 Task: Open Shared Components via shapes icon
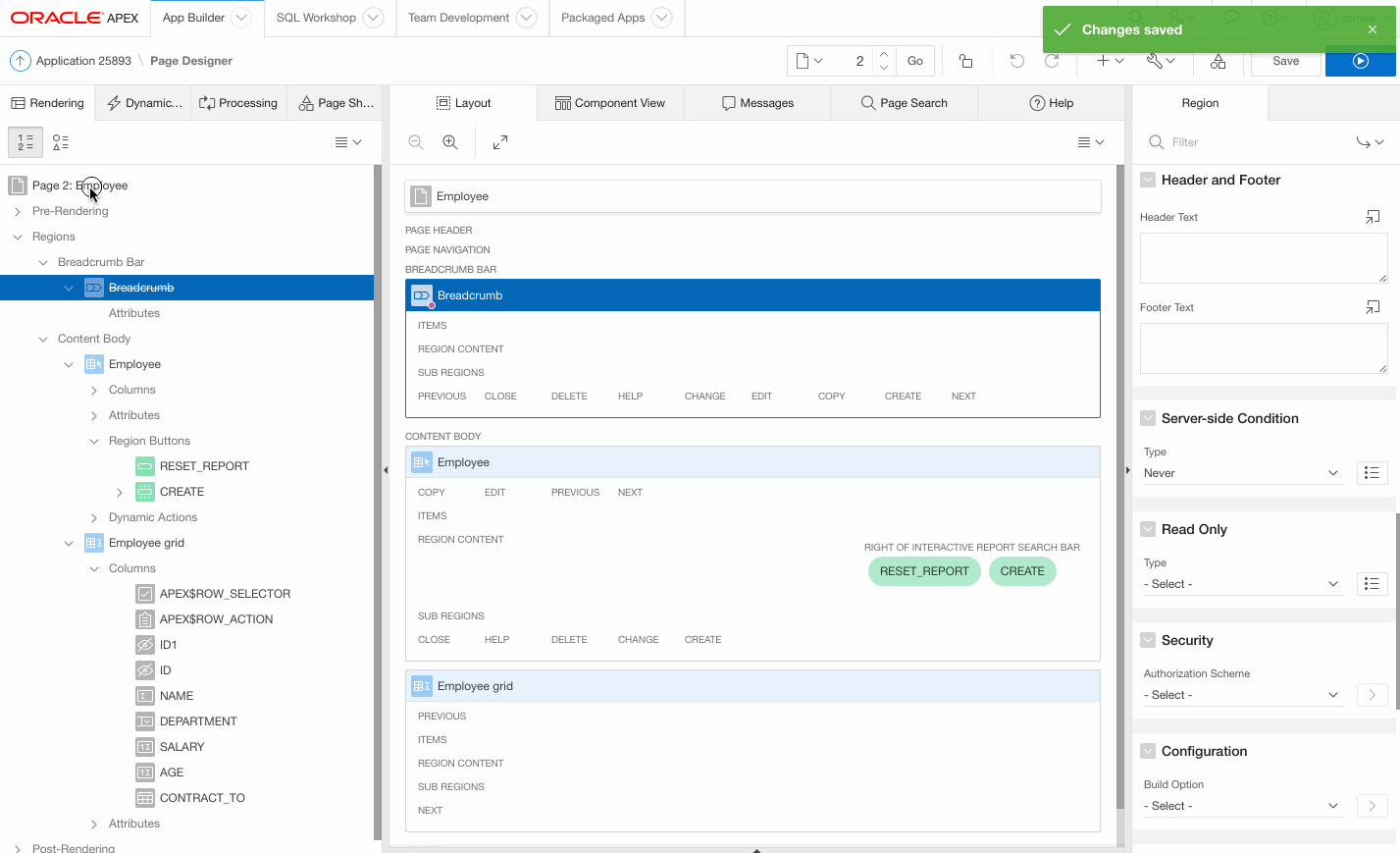click(x=1218, y=61)
